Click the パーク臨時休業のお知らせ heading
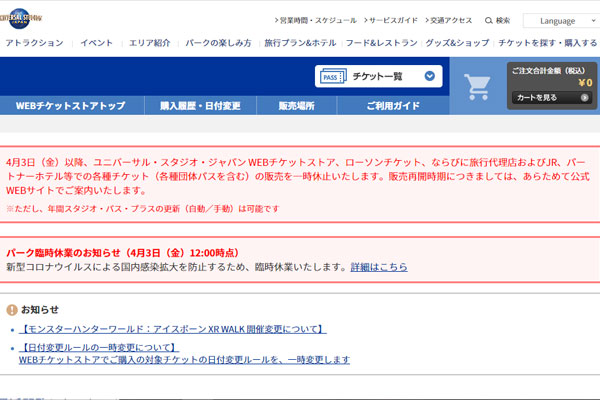The image size is (600, 400). click(123, 253)
